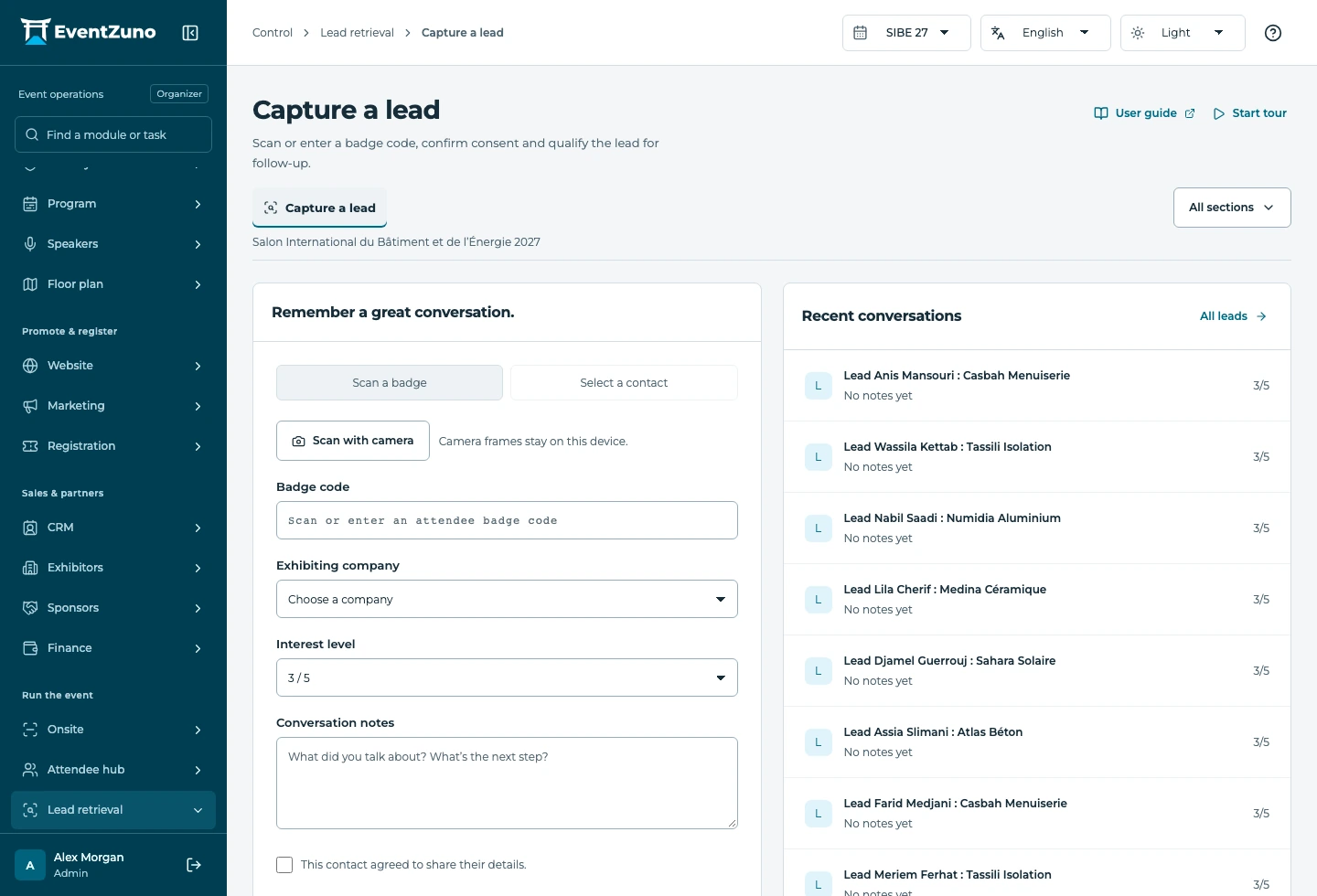Click the Finance wallet icon
Image resolution: width=1317 pixels, height=896 pixels.
coord(30,648)
